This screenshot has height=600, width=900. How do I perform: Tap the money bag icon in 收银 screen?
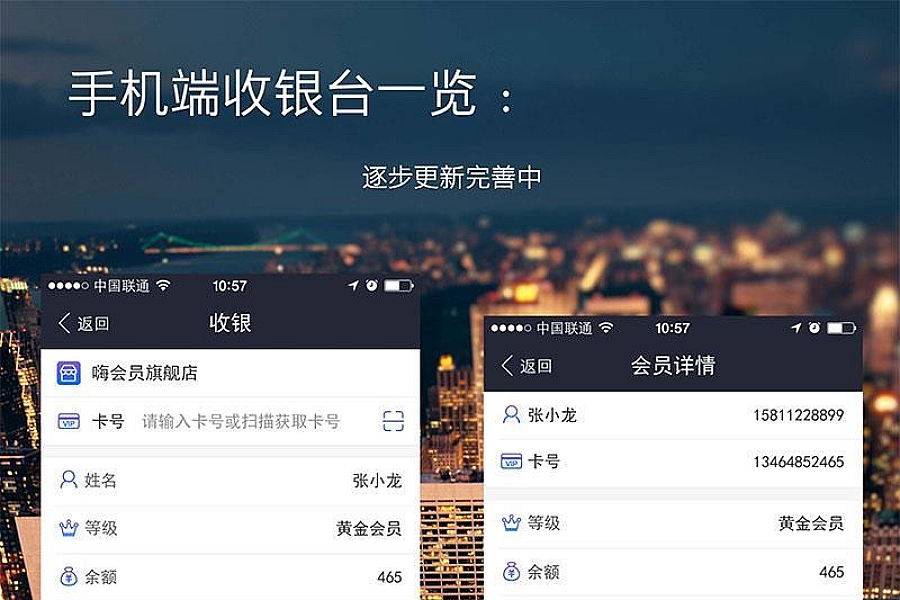point(68,576)
